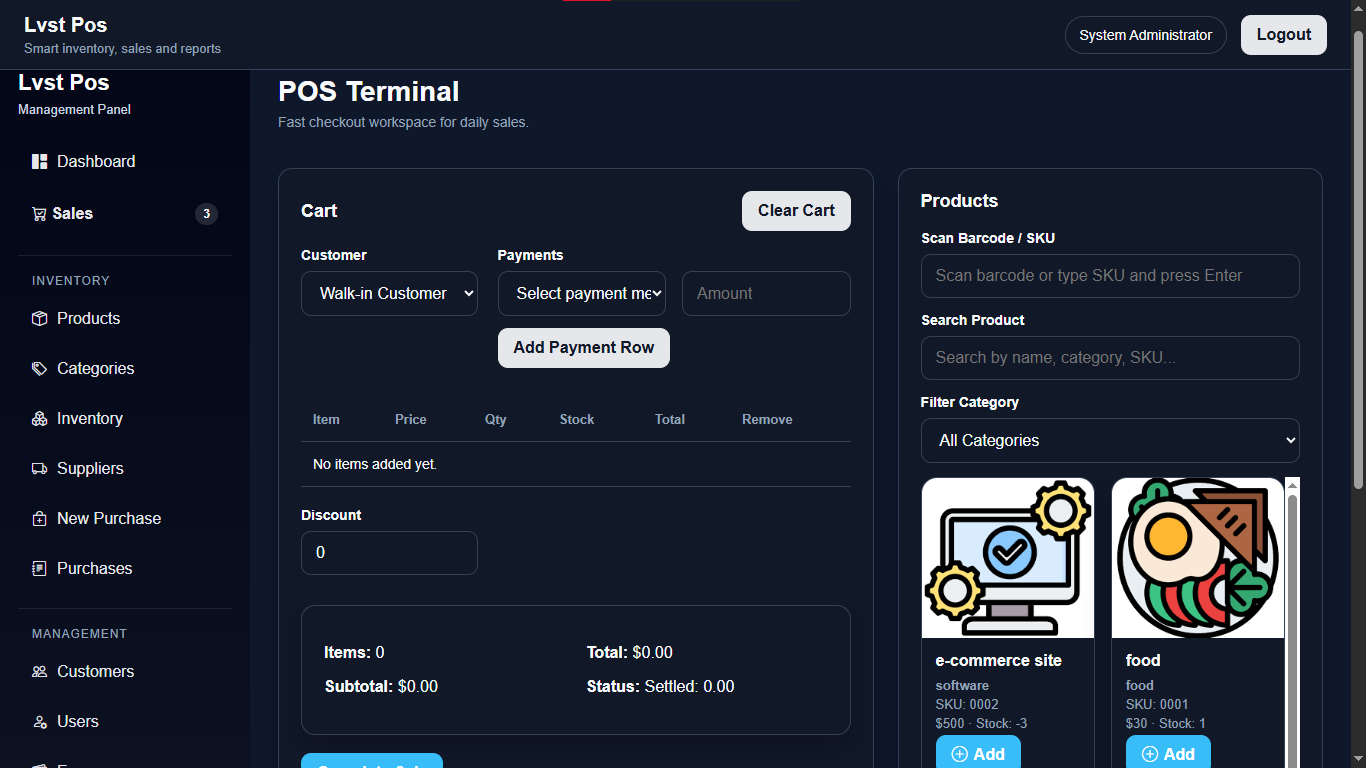Navigate to Dashboard via the sidebar menu
This screenshot has width=1366, height=768.
point(96,161)
